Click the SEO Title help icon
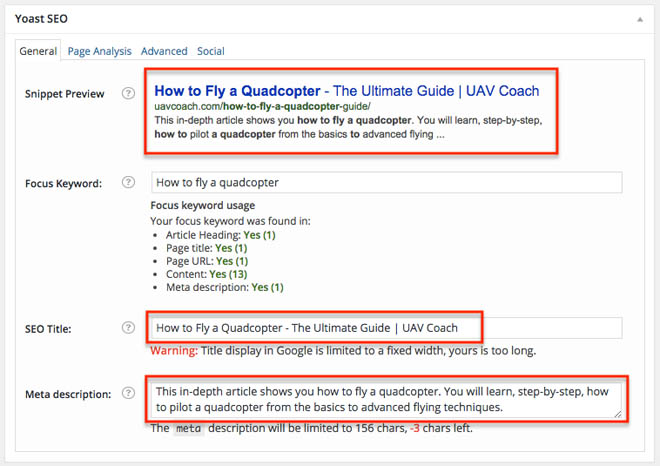The height and width of the screenshot is (466, 660). 128,328
